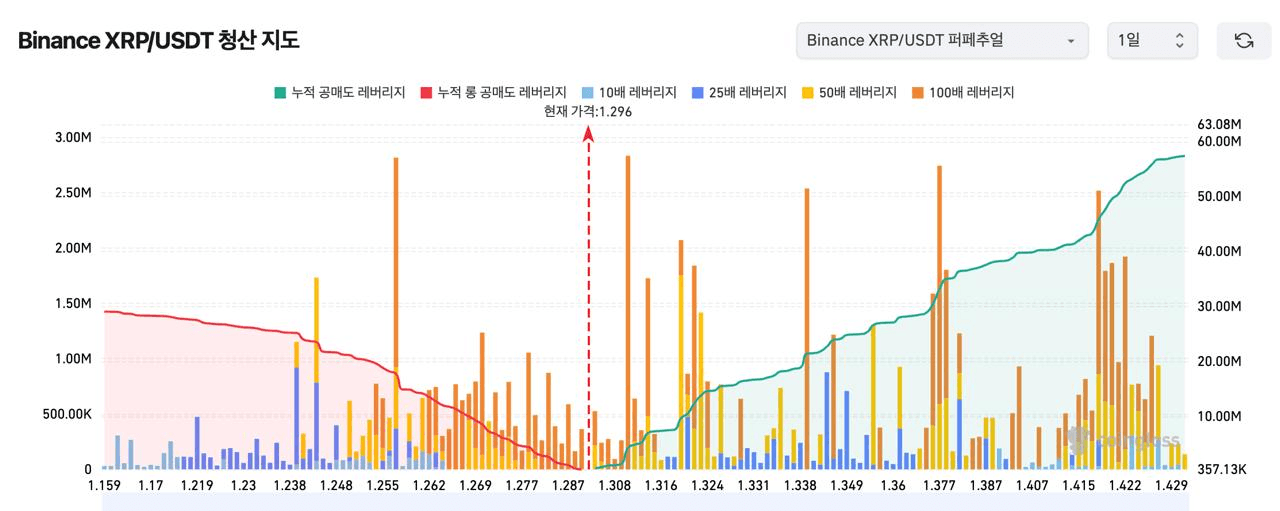1280x511 pixels.
Task: Click the 500.00K left axis label
Action: point(66,414)
